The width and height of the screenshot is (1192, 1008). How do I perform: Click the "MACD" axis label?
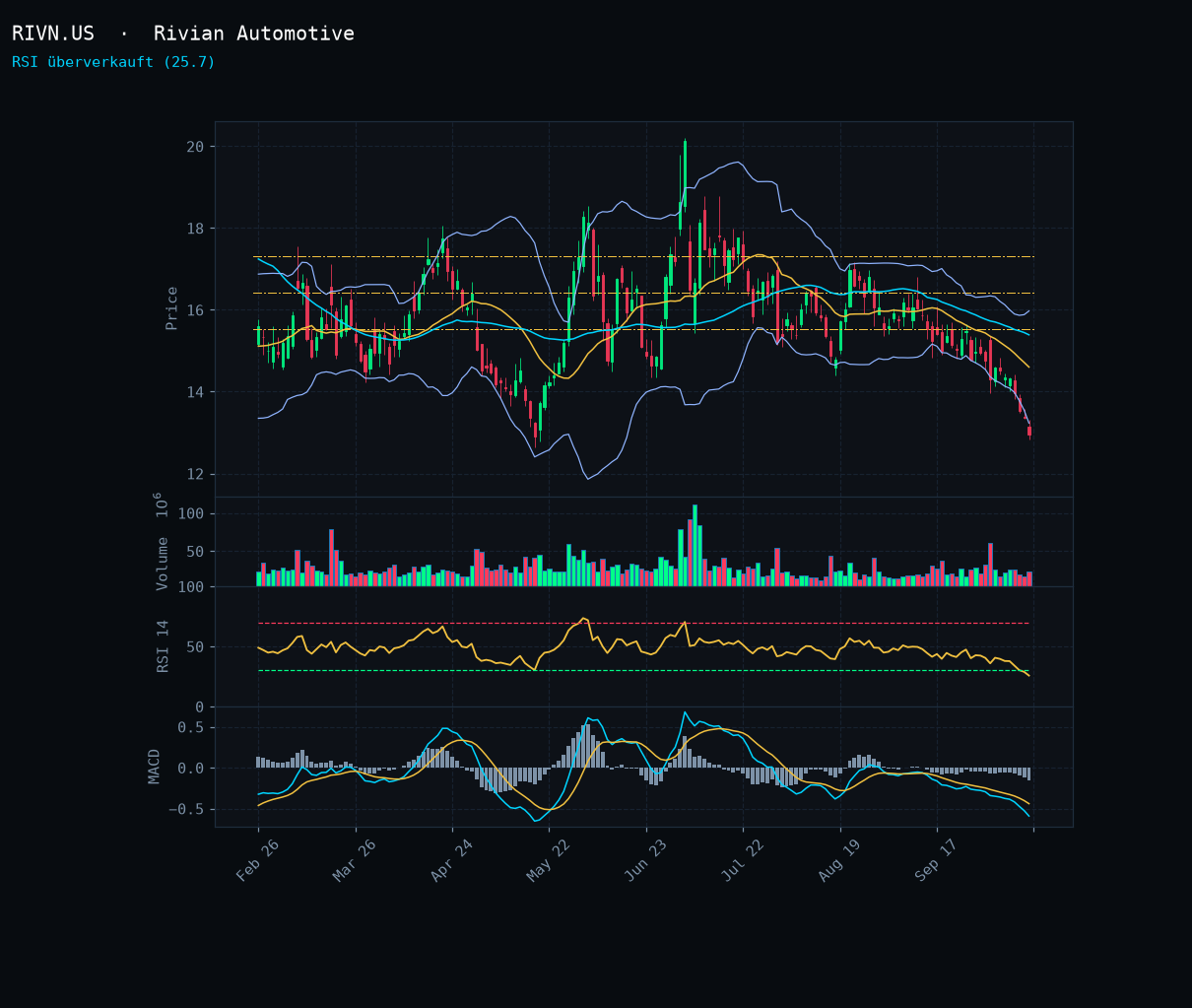pyautogui.click(x=155, y=767)
